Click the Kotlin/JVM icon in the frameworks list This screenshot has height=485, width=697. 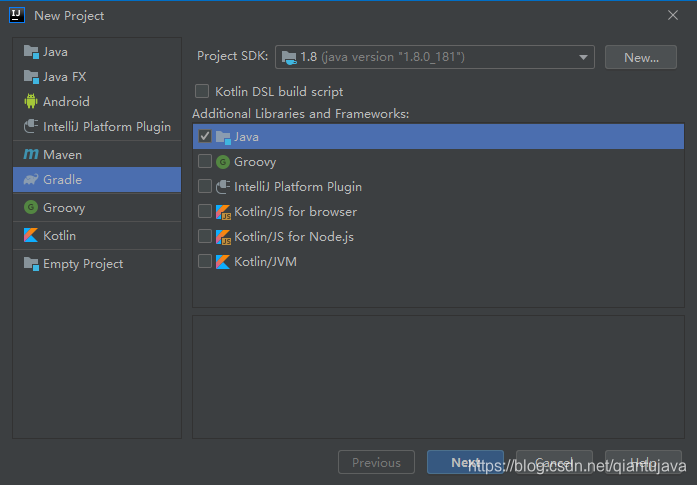(x=223, y=262)
